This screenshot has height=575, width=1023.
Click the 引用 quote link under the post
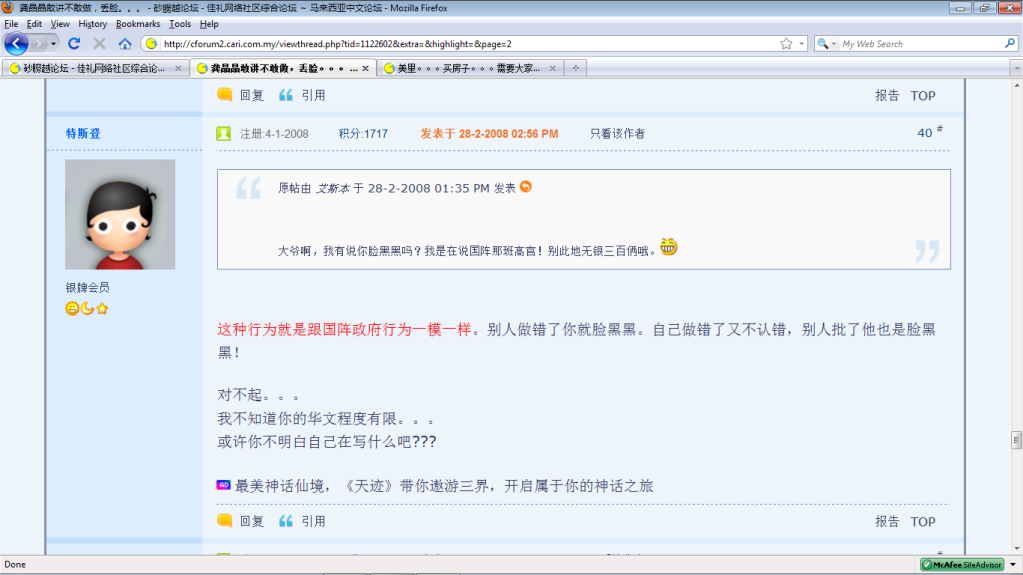pos(312,521)
